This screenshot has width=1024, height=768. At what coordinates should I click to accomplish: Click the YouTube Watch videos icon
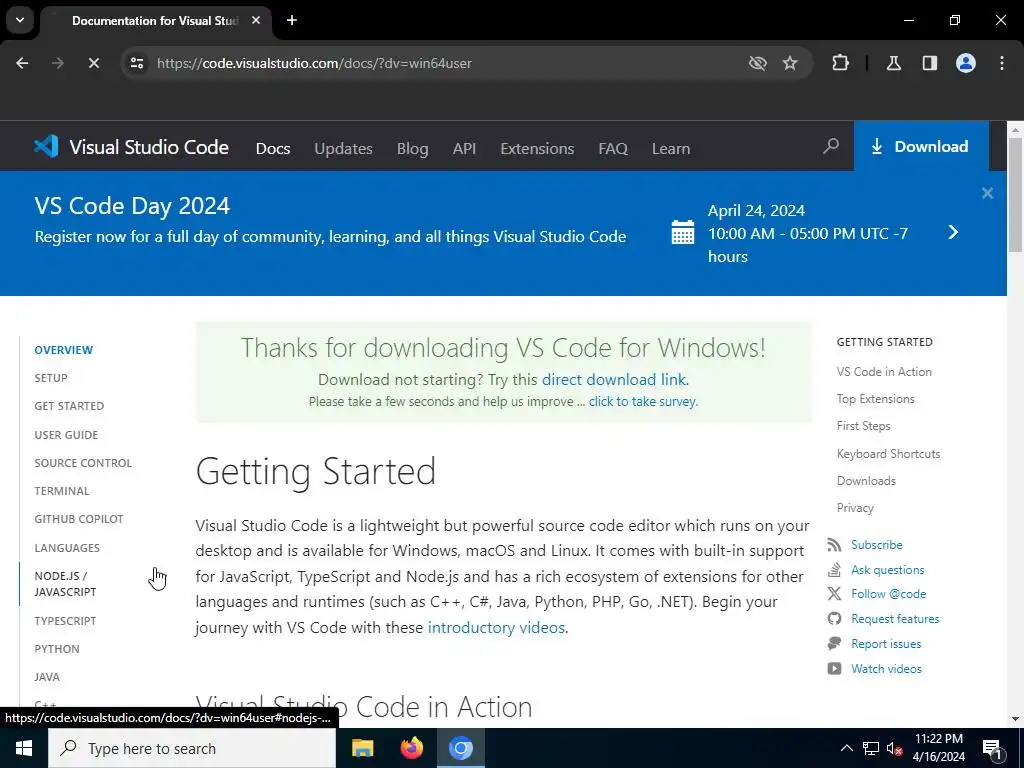pyautogui.click(x=834, y=668)
